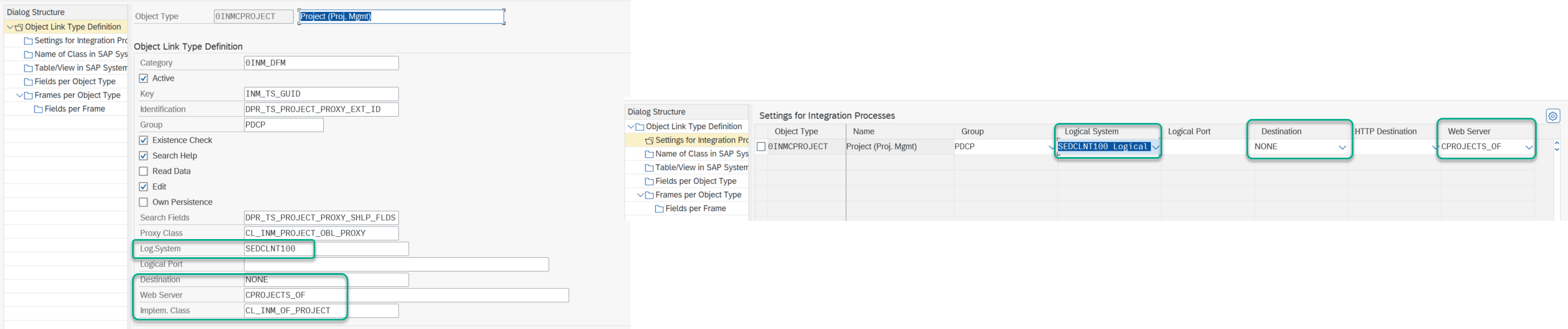Screen dimensions: 1568x329
Task: Open the Logical System dropdown
Action: tap(1155, 147)
